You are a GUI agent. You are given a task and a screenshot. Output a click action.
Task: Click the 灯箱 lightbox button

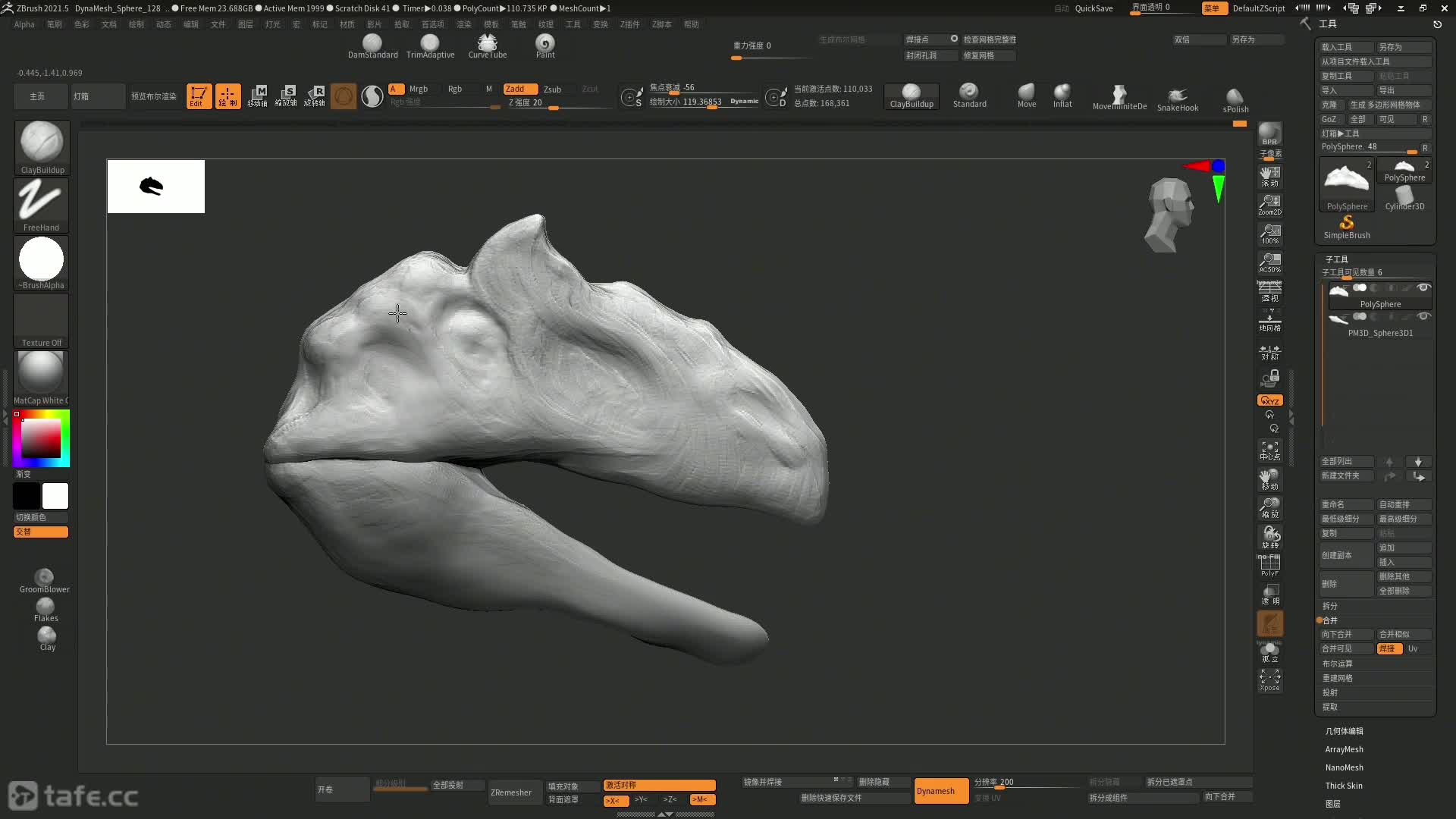point(98,96)
